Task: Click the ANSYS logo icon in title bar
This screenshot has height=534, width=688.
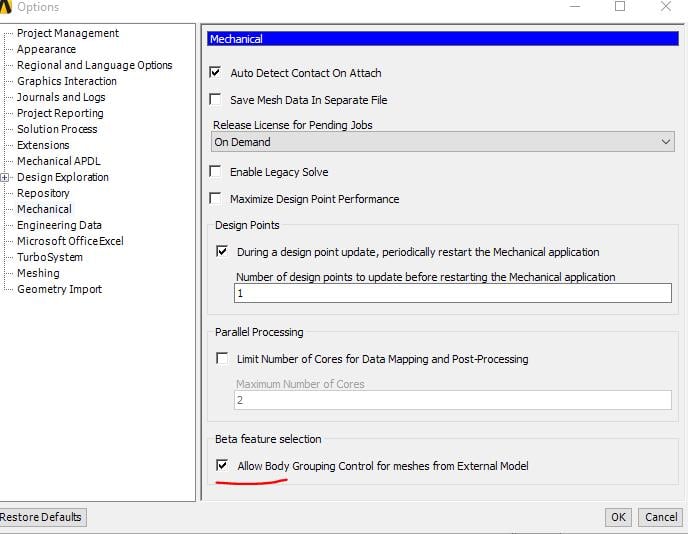Action: click(6, 7)
